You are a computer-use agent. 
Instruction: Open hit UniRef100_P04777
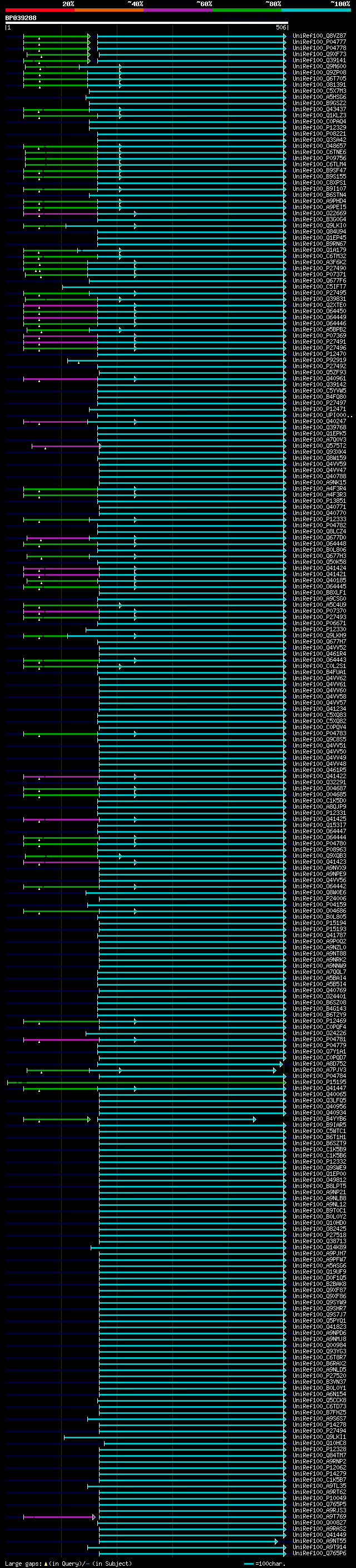point(319,42)
